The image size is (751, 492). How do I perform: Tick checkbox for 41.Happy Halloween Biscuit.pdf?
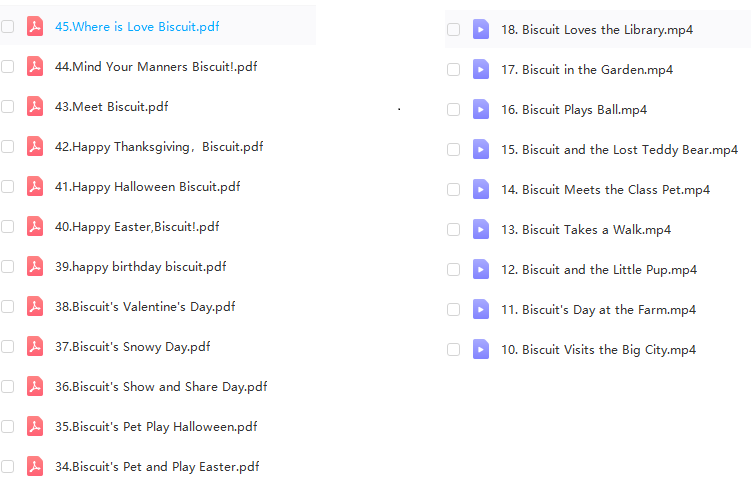pos(7,186)
